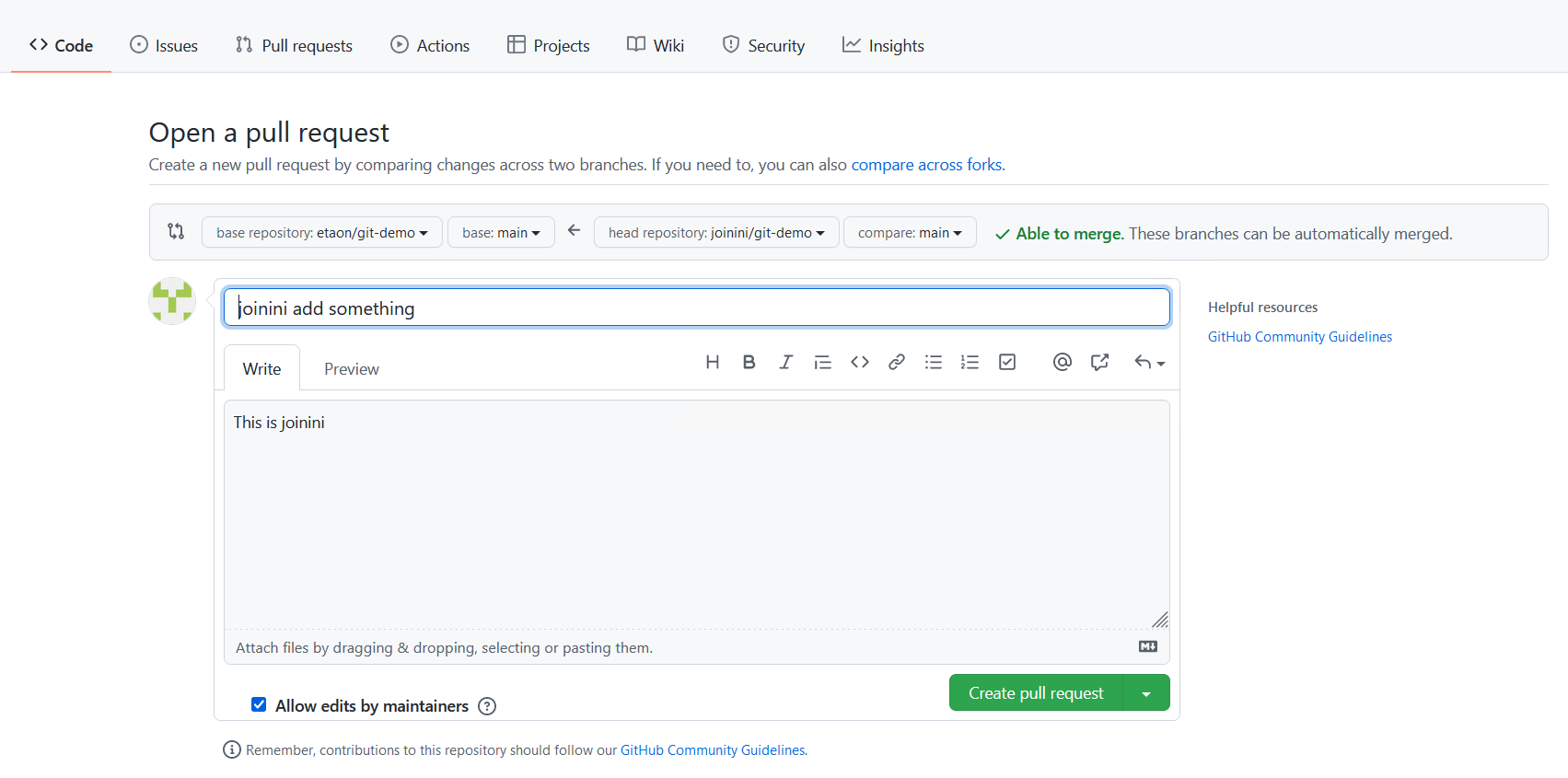Click Create pull request button

(x=1036, y=693)
